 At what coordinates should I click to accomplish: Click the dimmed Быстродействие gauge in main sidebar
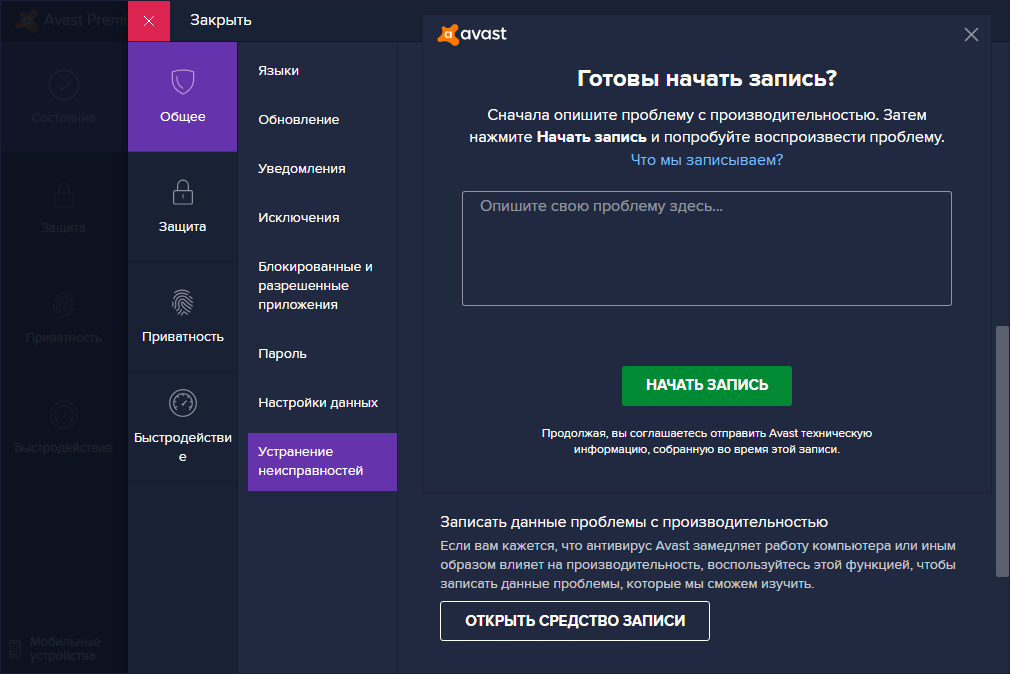point(64,415)
